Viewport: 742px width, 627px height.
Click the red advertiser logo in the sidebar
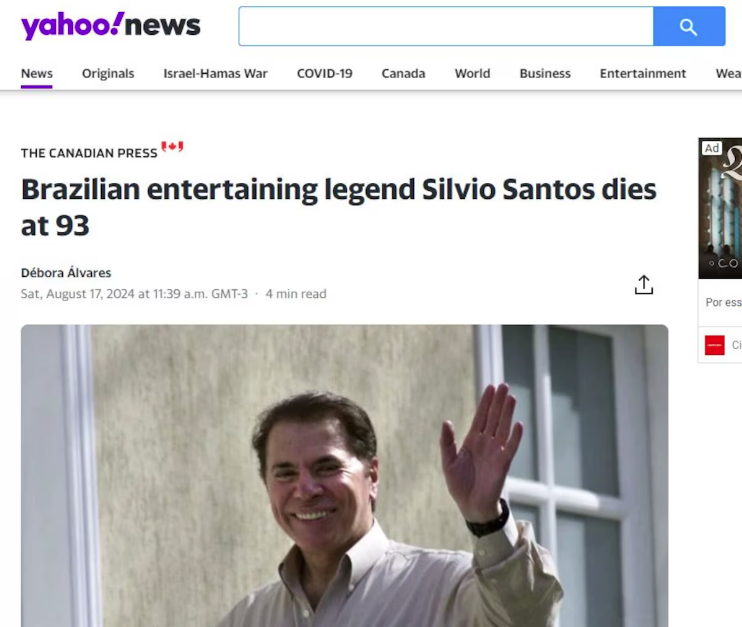(x=715, y=345)
